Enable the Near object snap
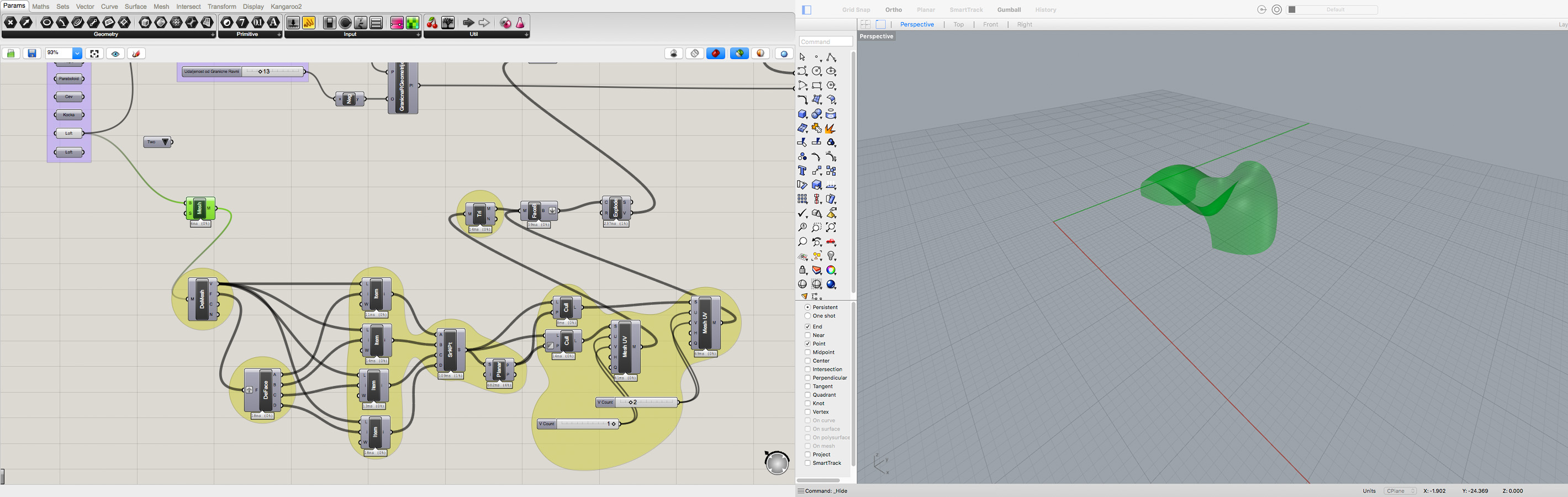 pyautogui.click(x=807, y=335)
